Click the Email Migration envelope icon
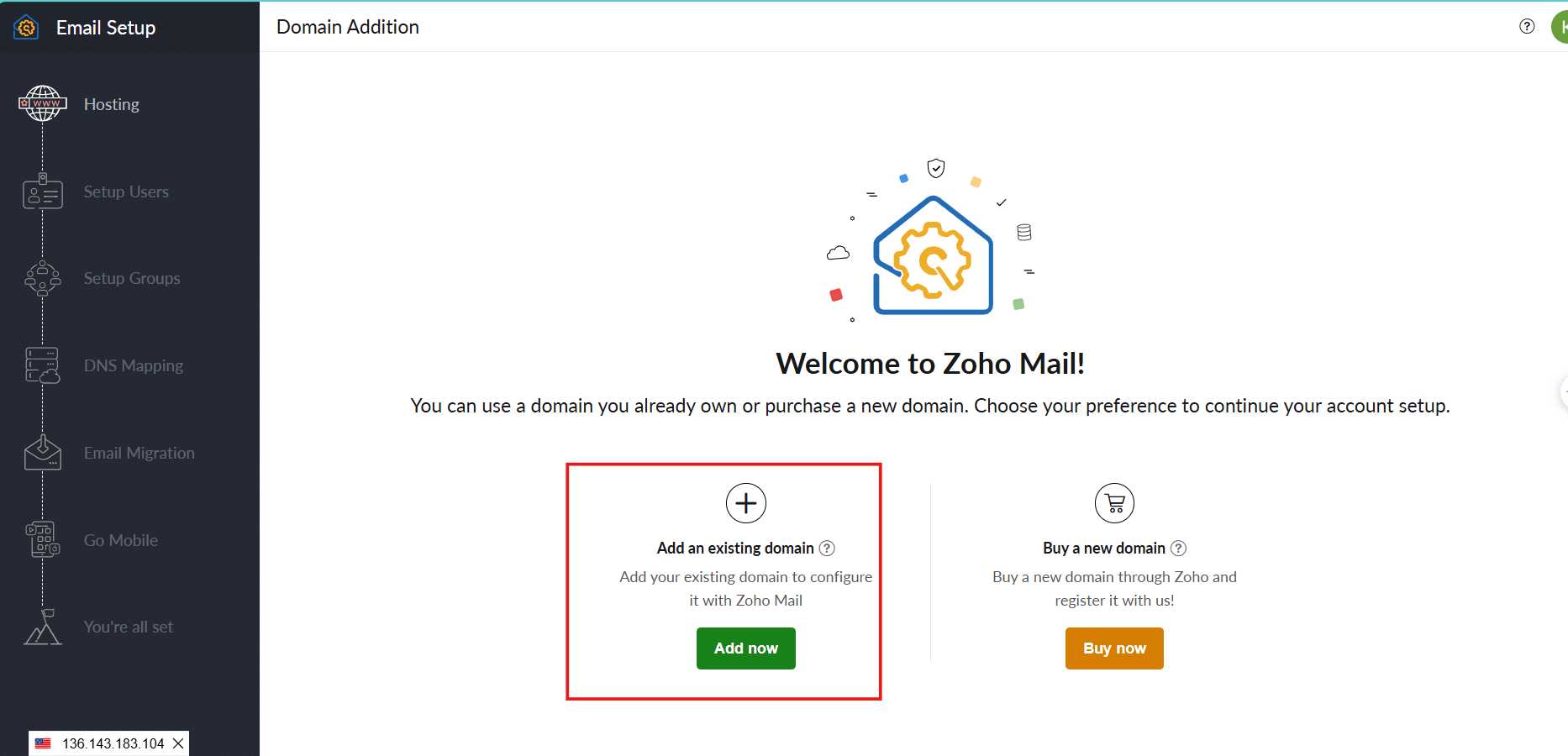 click(43, 453)
